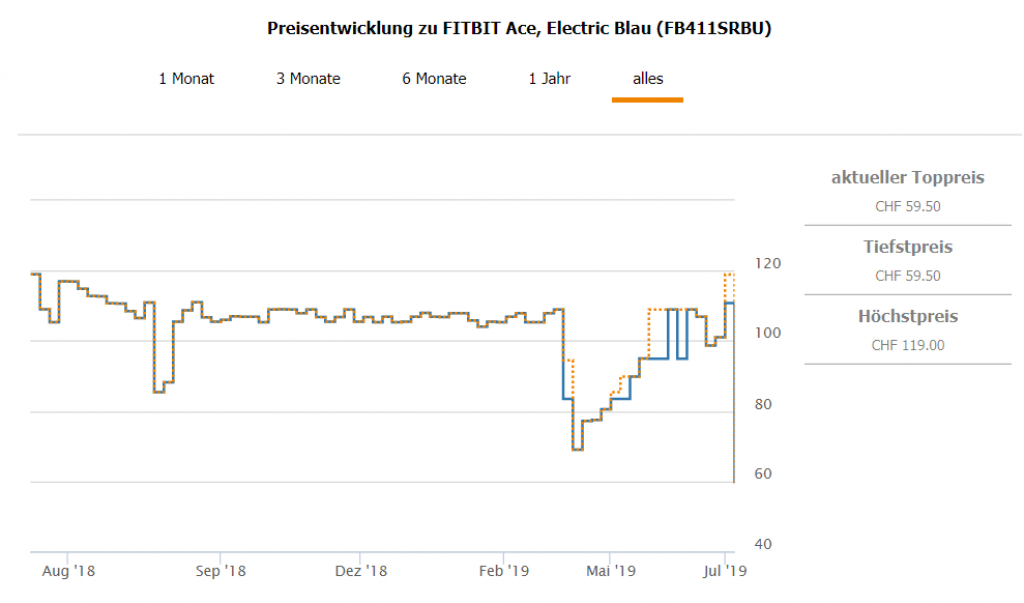Click the CHF 59.50 value under aktueller Toppreis
The width and height of the screenshot is (1024, 603).
(x=908, y=207)
